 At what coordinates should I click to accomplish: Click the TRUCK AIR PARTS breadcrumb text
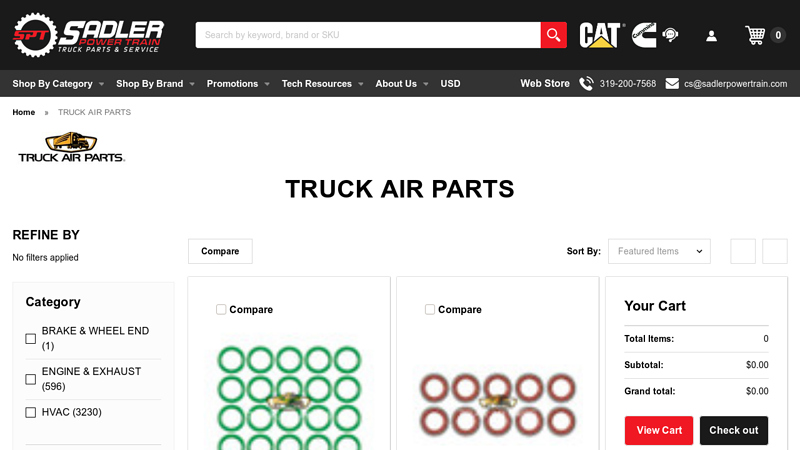pyautogui.click(x=94, y=112)
